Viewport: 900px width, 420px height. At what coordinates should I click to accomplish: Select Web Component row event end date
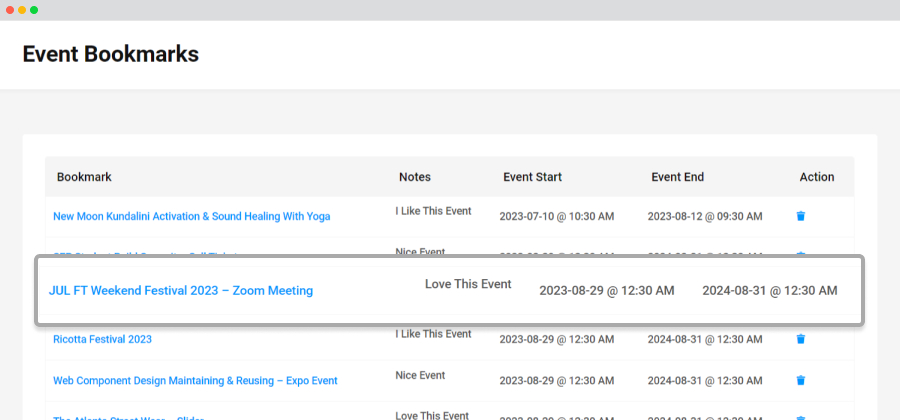tap(705, 380)
